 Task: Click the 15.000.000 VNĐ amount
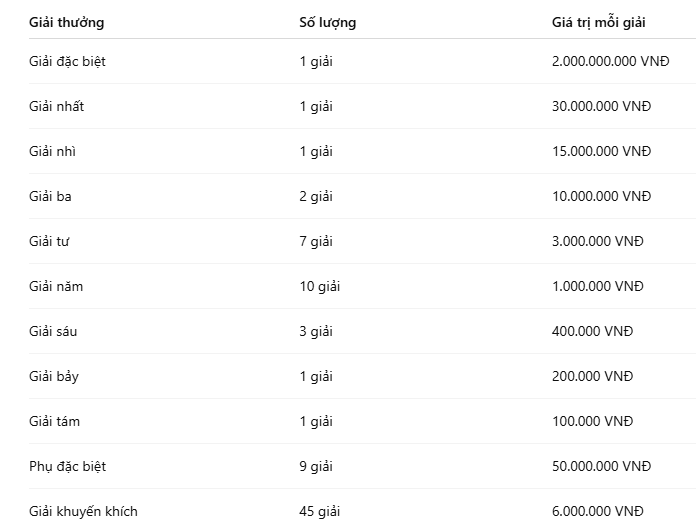click(x=601, y=151)
